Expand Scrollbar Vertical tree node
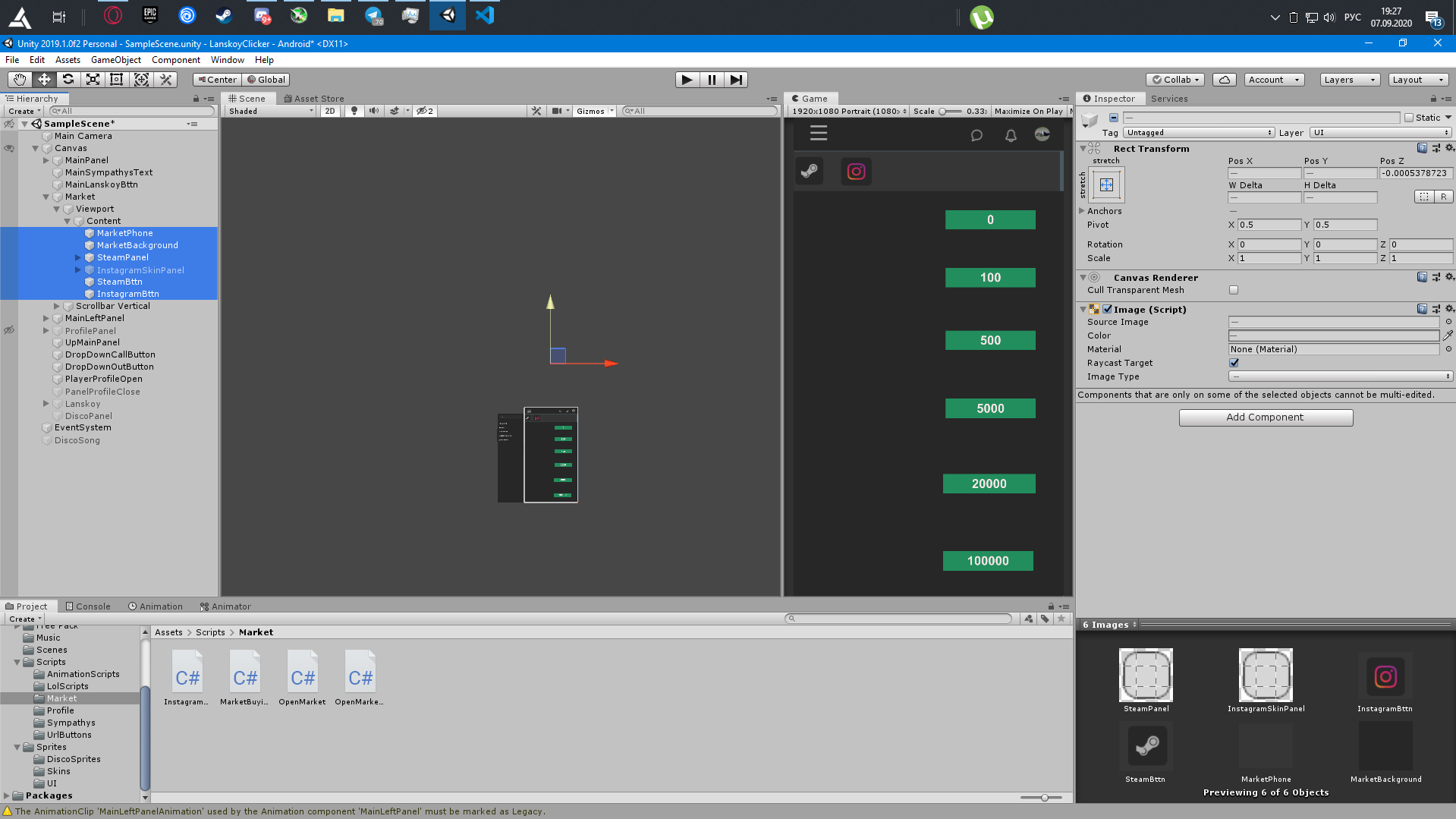This screenshot has width=1456, height=819. (56, 306)
